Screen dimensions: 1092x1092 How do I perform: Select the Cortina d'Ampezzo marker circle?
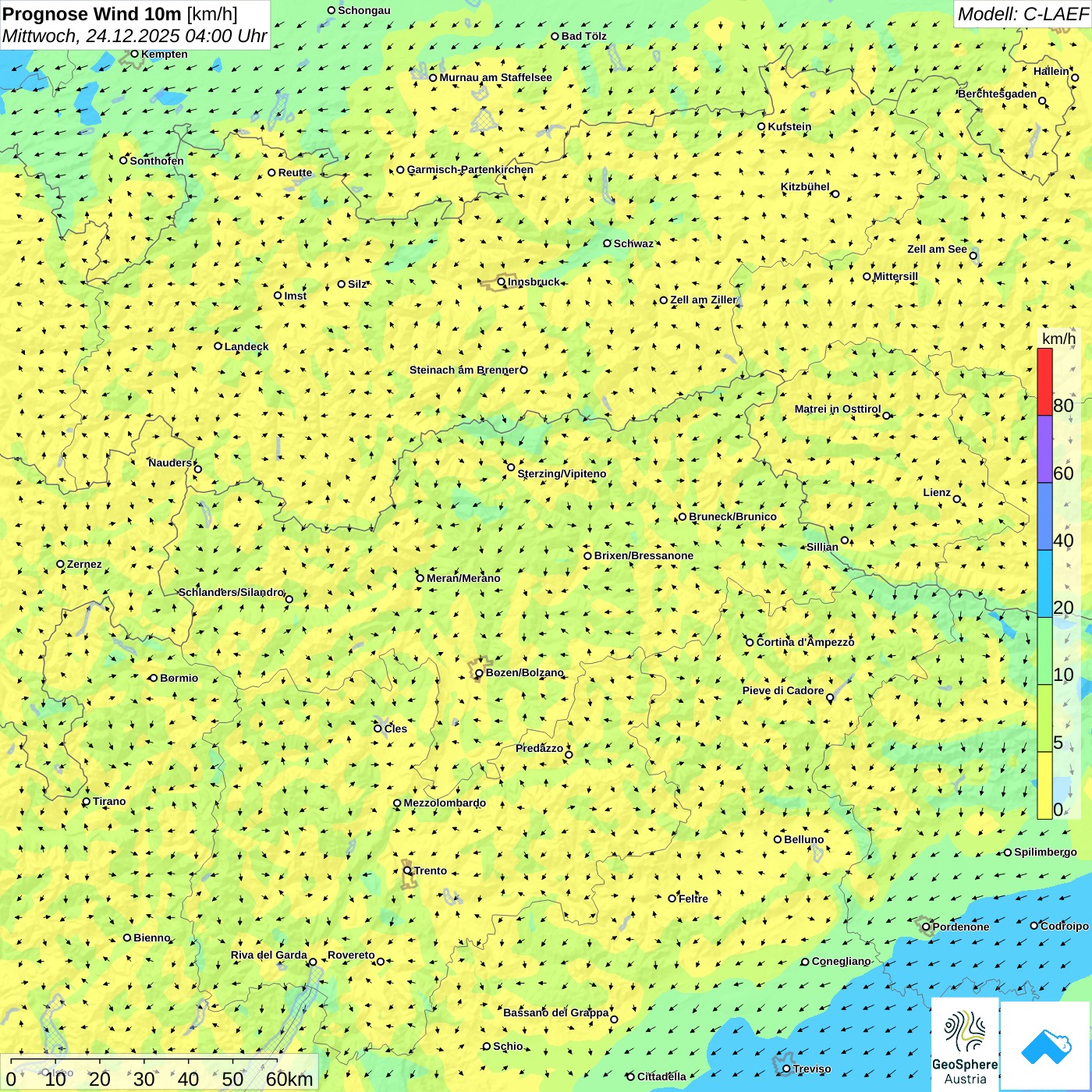[x=750, y=643]
